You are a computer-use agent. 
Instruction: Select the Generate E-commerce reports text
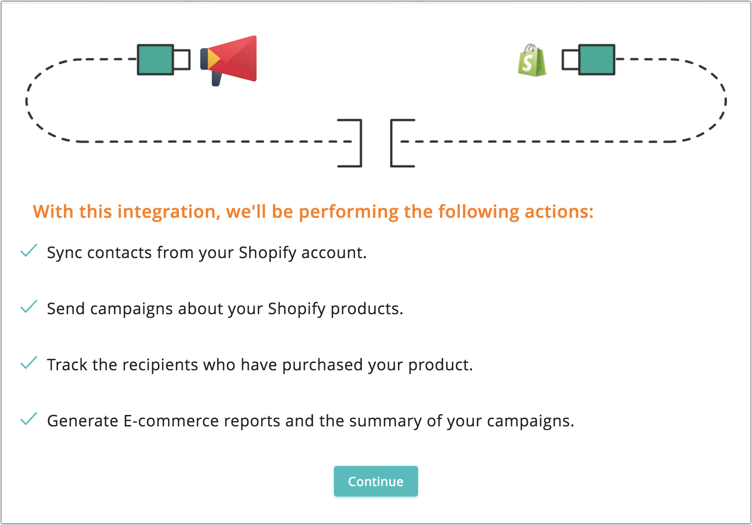[311, 421]
